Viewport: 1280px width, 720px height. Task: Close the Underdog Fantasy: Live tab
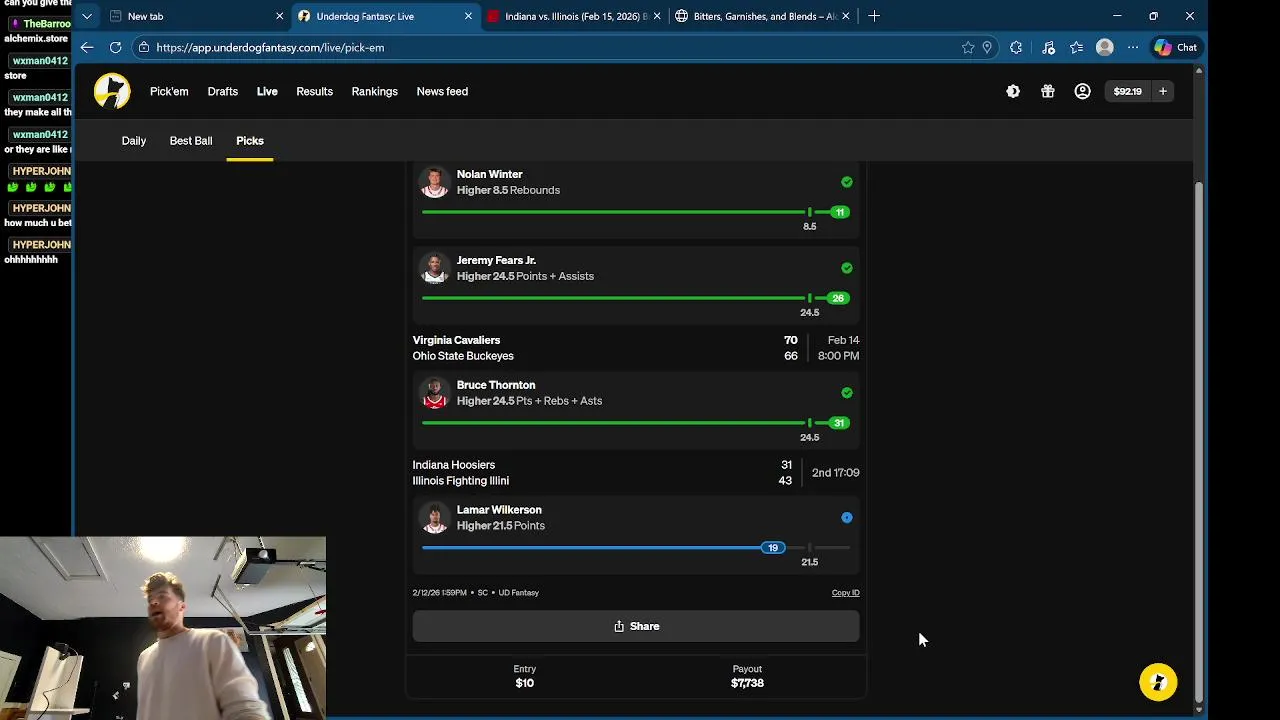pos(468,16)
